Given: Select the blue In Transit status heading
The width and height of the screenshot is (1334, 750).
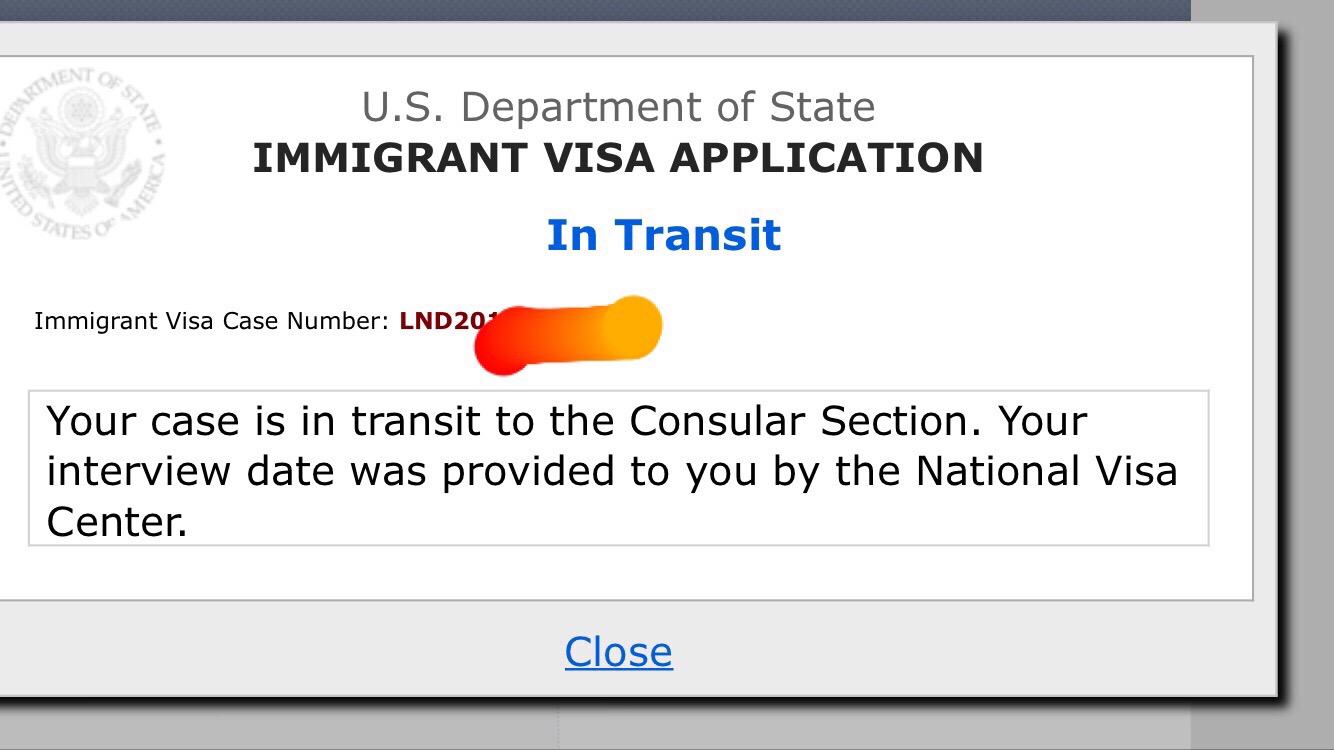Looking at the screenshot, I should (x=663, y=235).
